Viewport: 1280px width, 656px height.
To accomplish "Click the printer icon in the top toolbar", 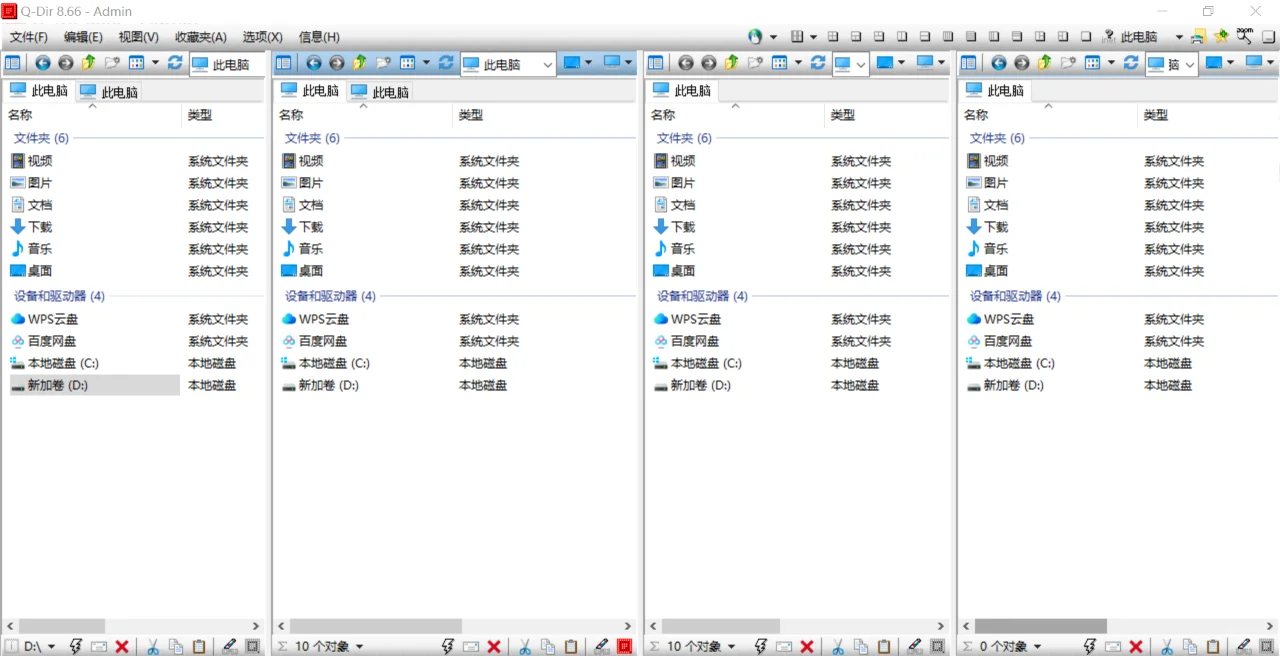I will coord(1198,37).
